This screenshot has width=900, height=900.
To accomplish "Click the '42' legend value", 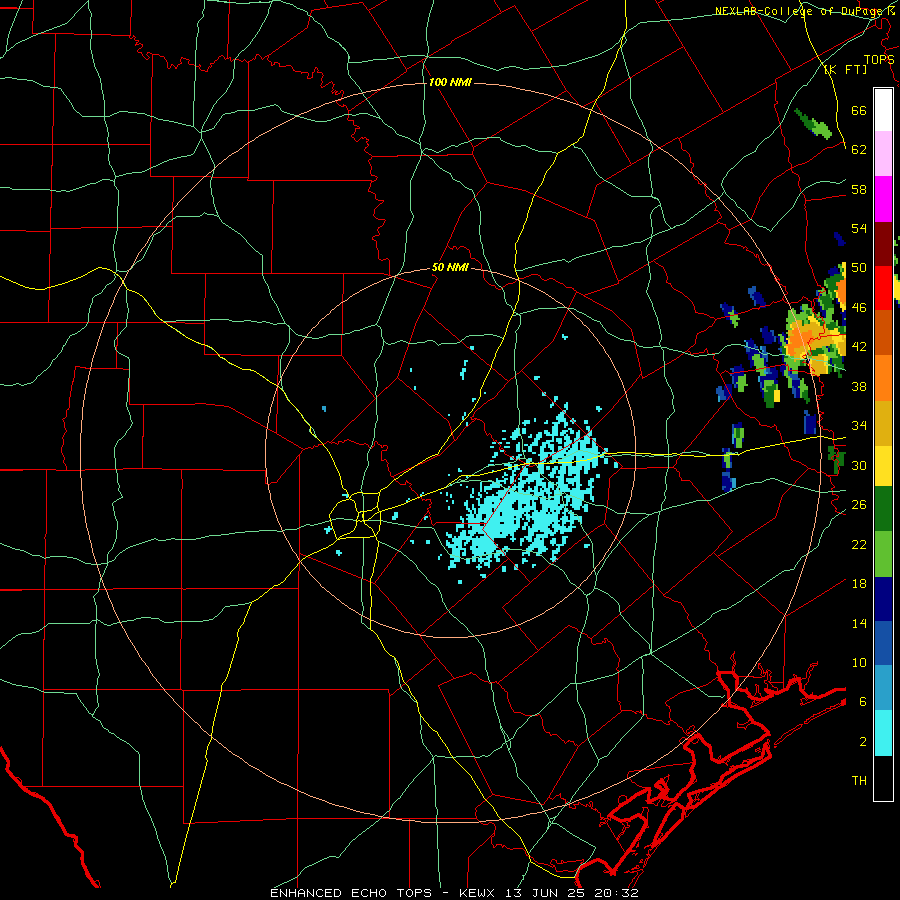I will pyautogui.click(x=859, y=347).
